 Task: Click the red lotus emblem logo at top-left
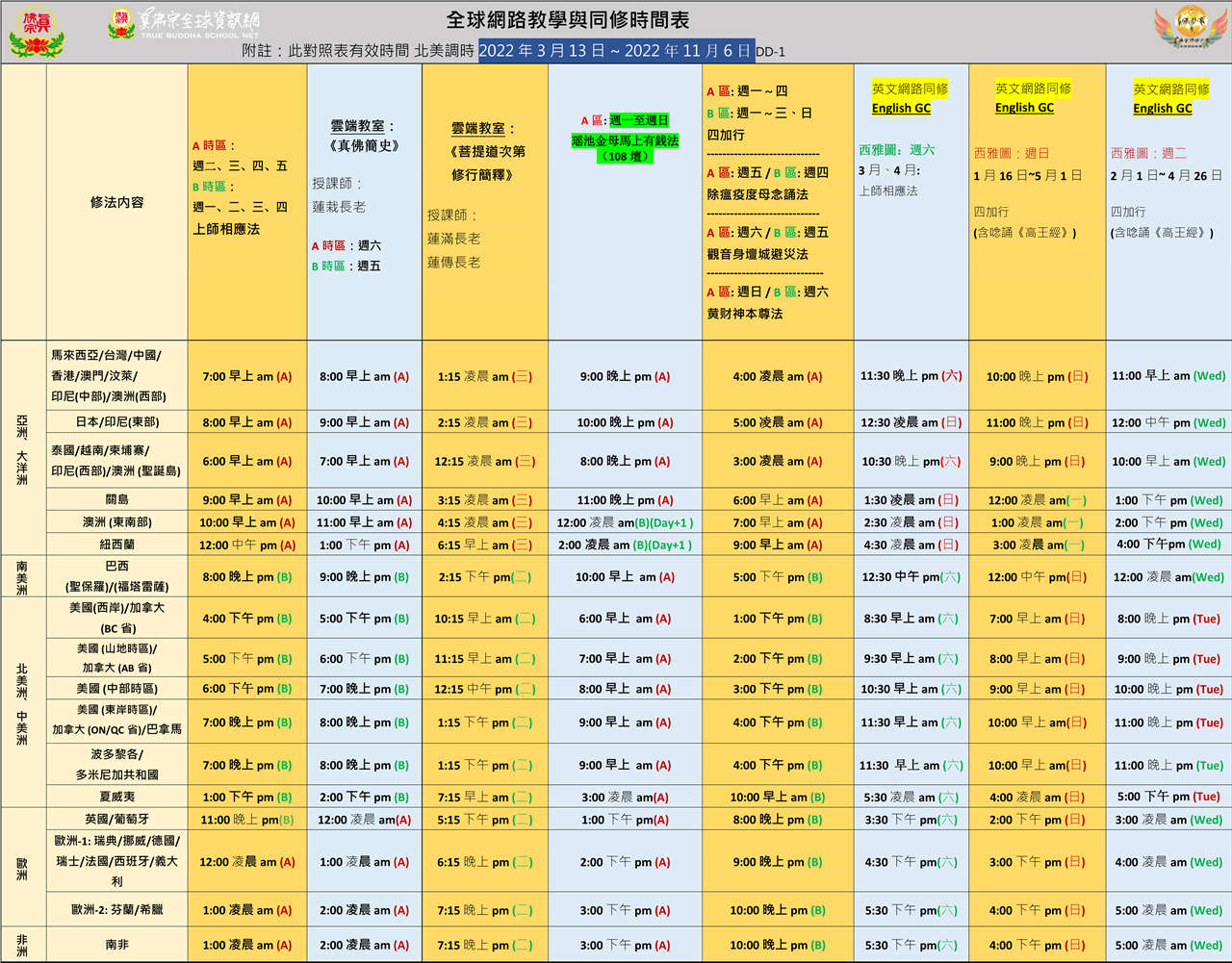(x=36, y=32)
